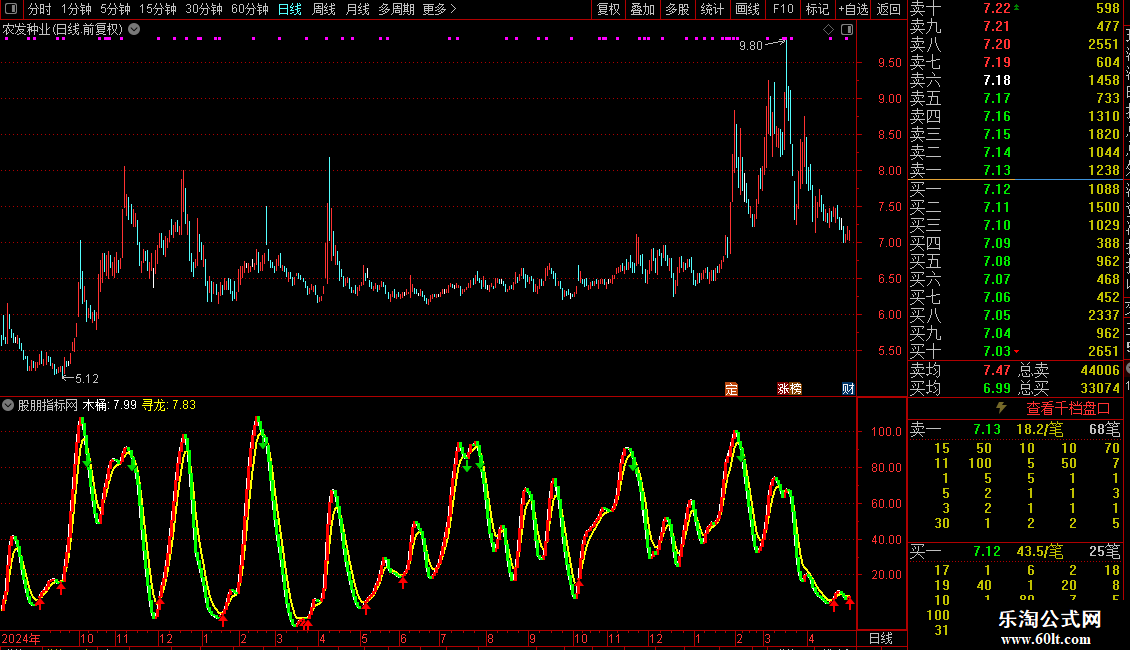Click the 2024年 label on time axis
The image size is (1130, 650).
[21, 638]
